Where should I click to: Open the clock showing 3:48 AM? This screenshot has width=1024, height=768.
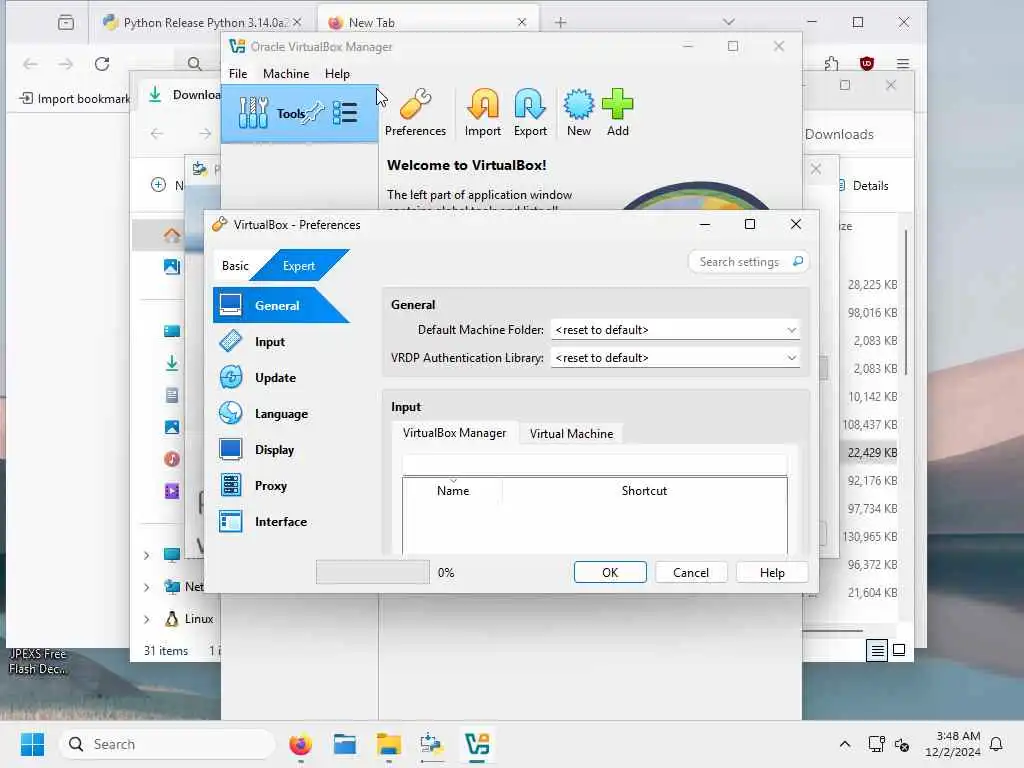[x=953, y=744]
